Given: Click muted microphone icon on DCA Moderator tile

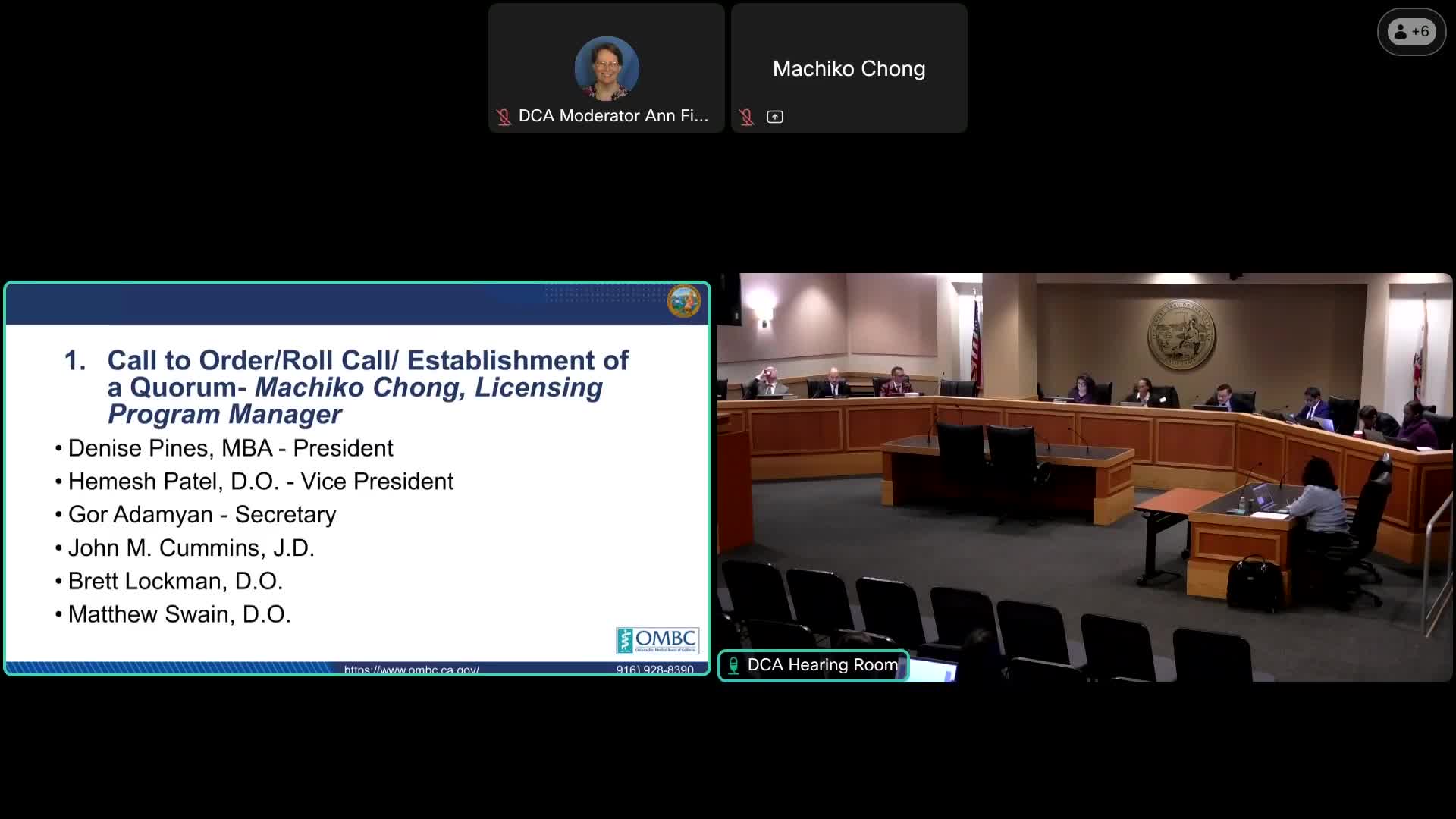Looking at the screenshot, I should pos(504,117).
